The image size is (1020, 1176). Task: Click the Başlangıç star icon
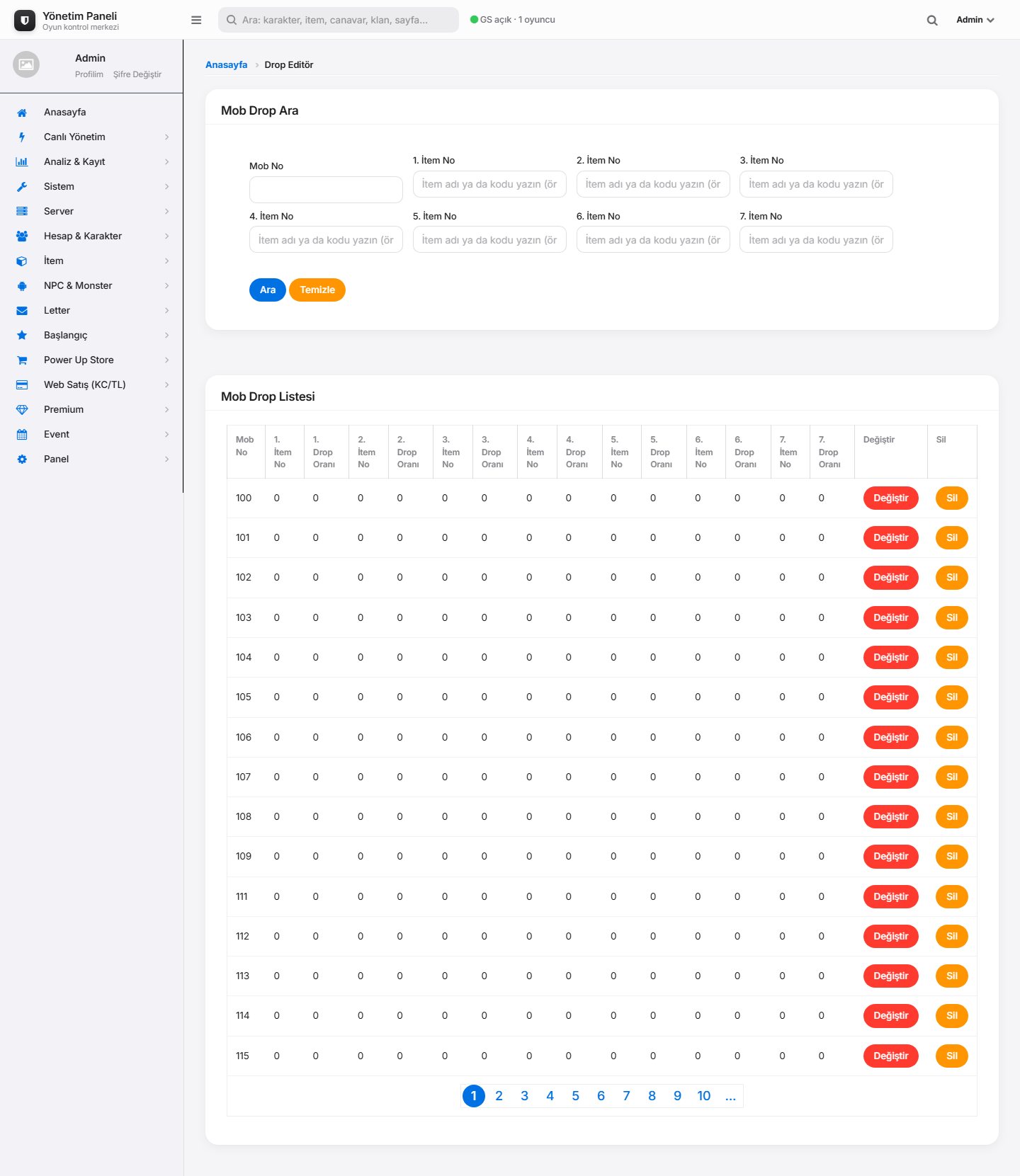coord(22,336)
